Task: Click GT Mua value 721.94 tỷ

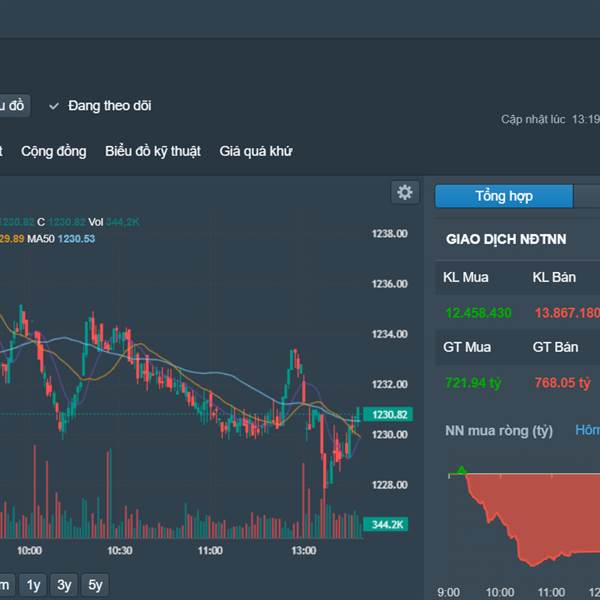Action: (x=473, y=383)
